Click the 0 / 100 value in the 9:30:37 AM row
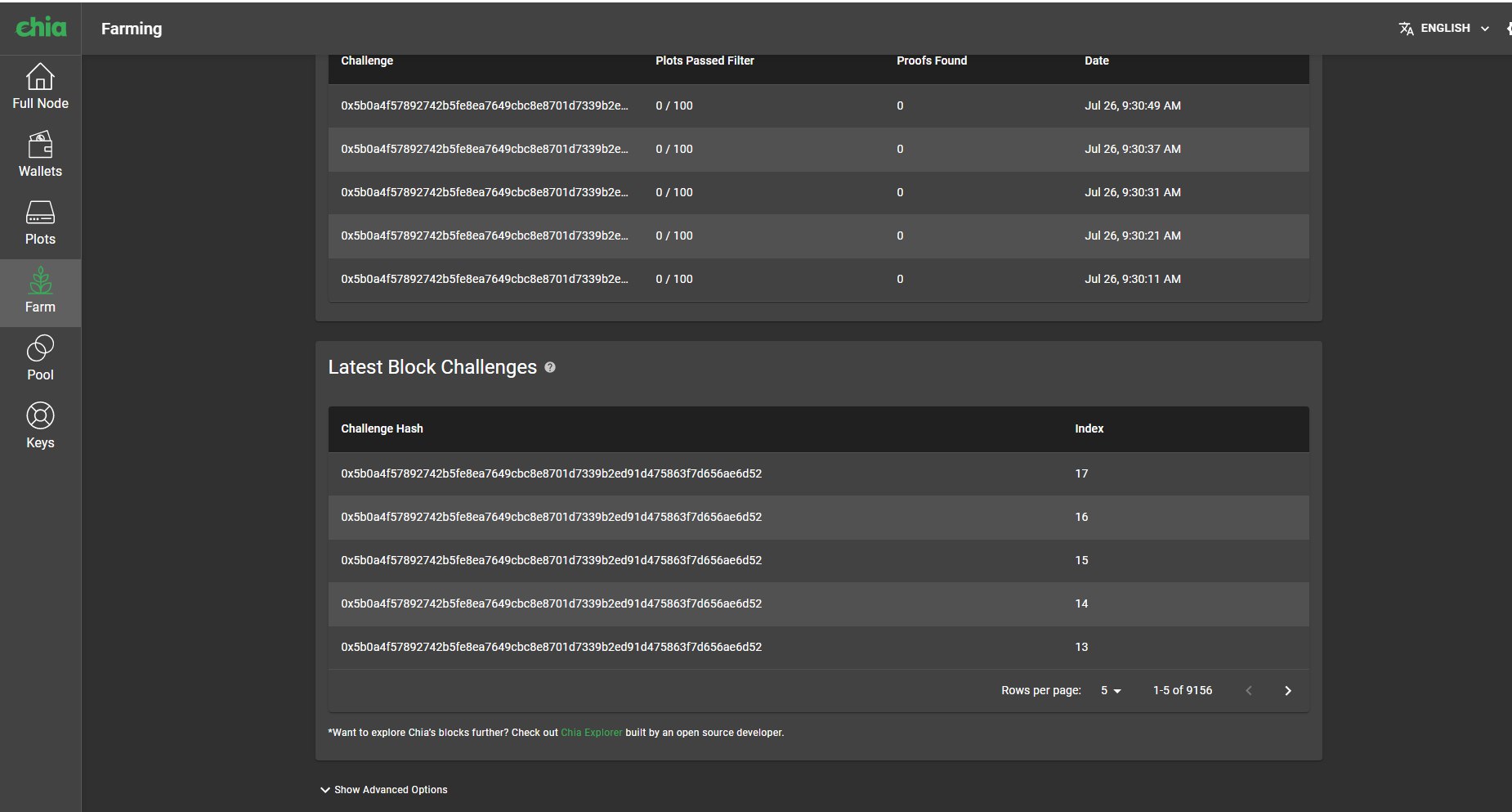This screenshot has width=1512, height=812. point(674,149)
